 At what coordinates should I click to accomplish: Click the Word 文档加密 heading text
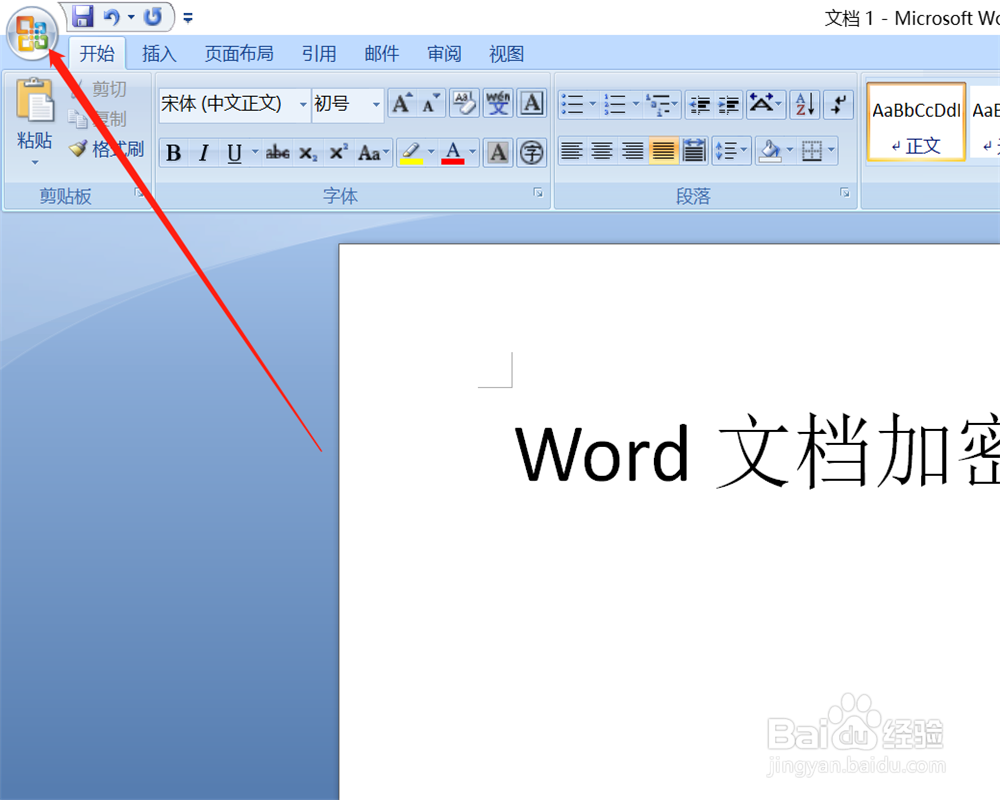pos(757,453)
